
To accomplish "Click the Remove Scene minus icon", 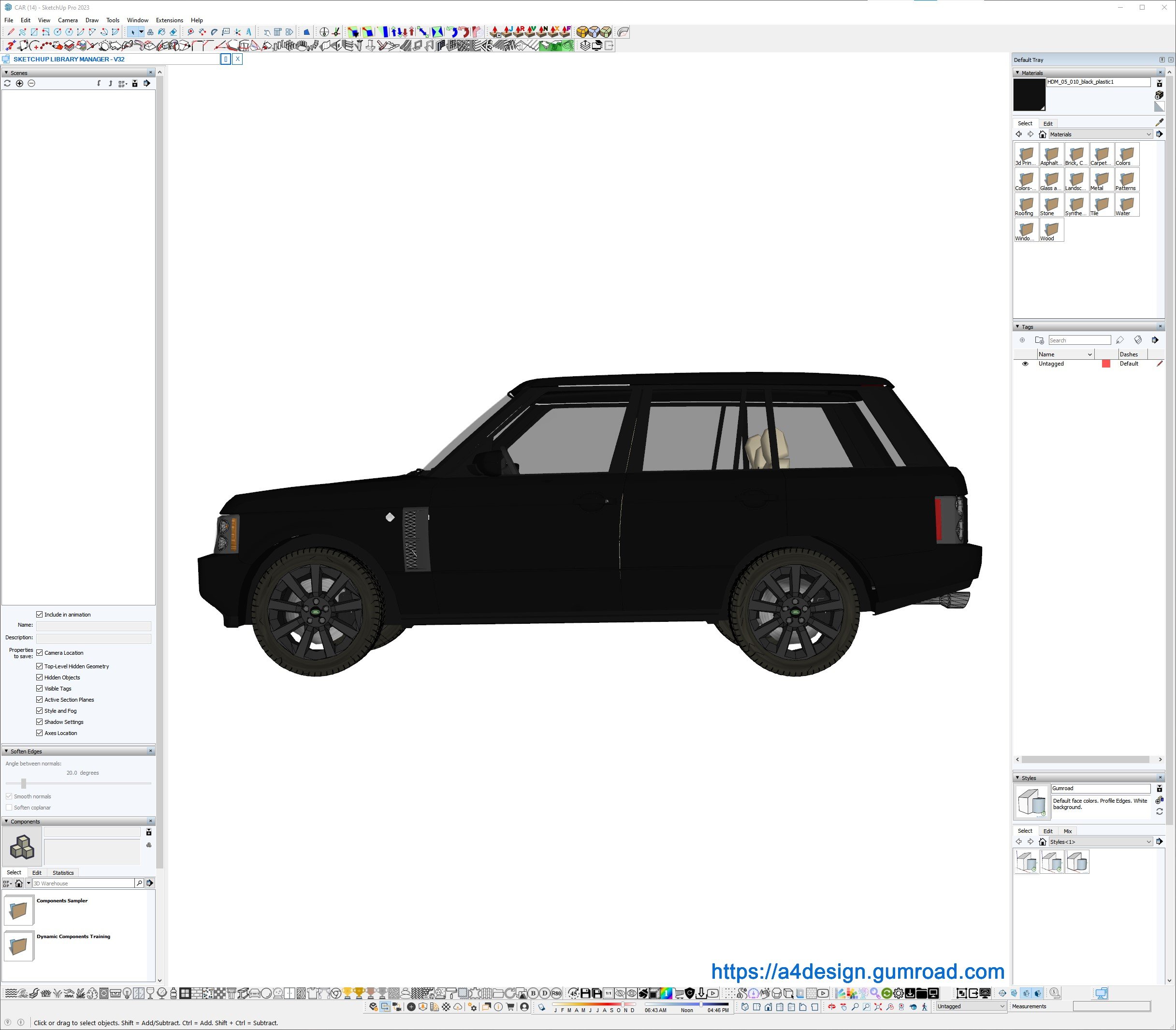I will pos(31,83).
